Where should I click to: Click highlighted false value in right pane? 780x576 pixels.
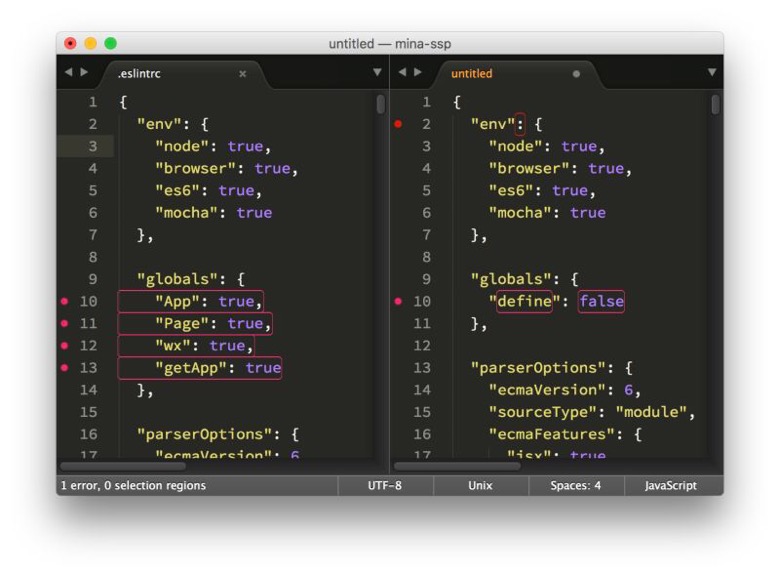[601, 301]
